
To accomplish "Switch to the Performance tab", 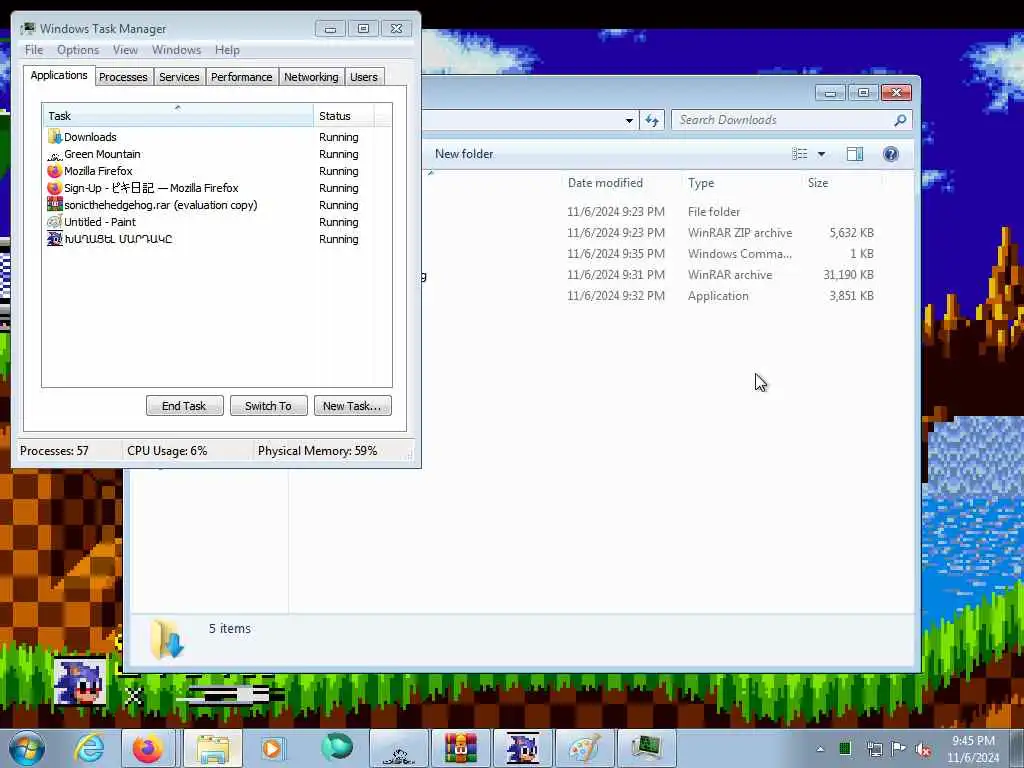I will [x=241, y=77].
